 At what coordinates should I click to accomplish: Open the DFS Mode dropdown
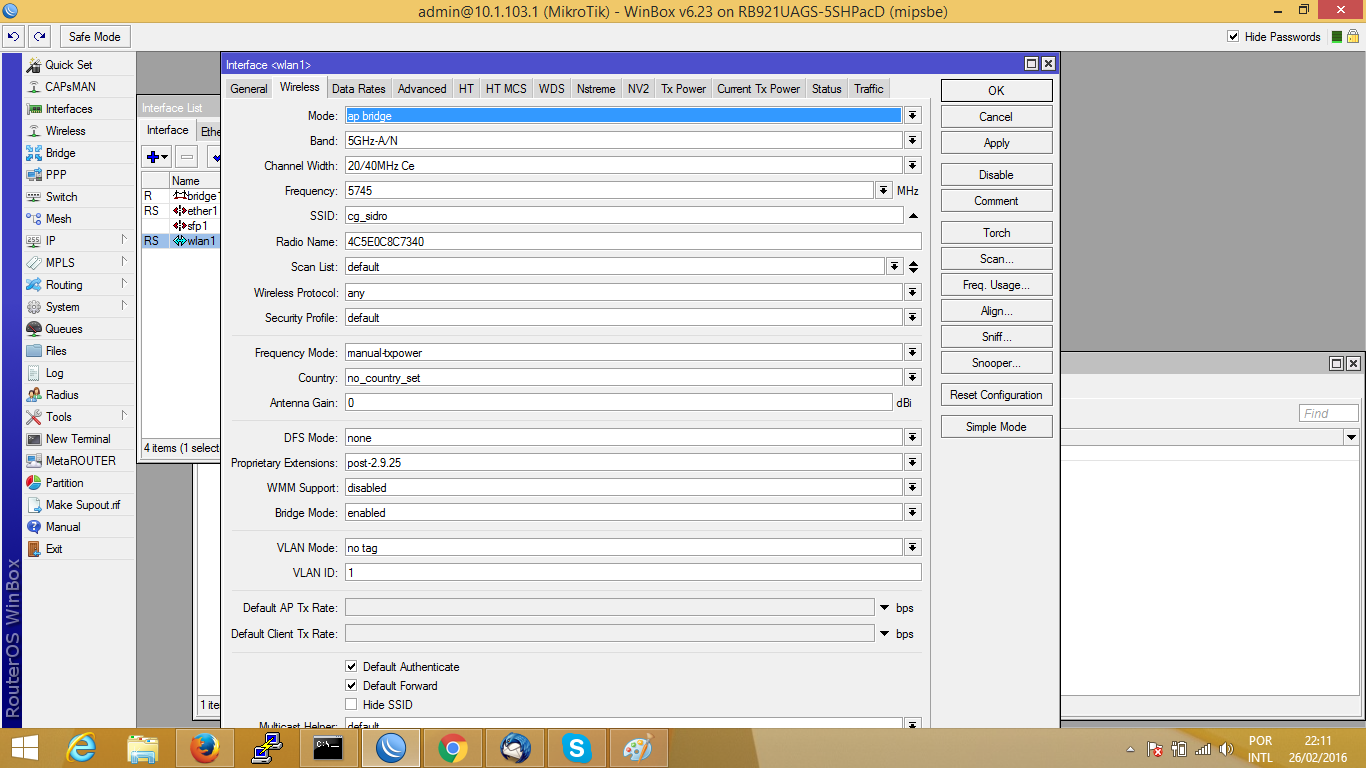coord(912,438)
